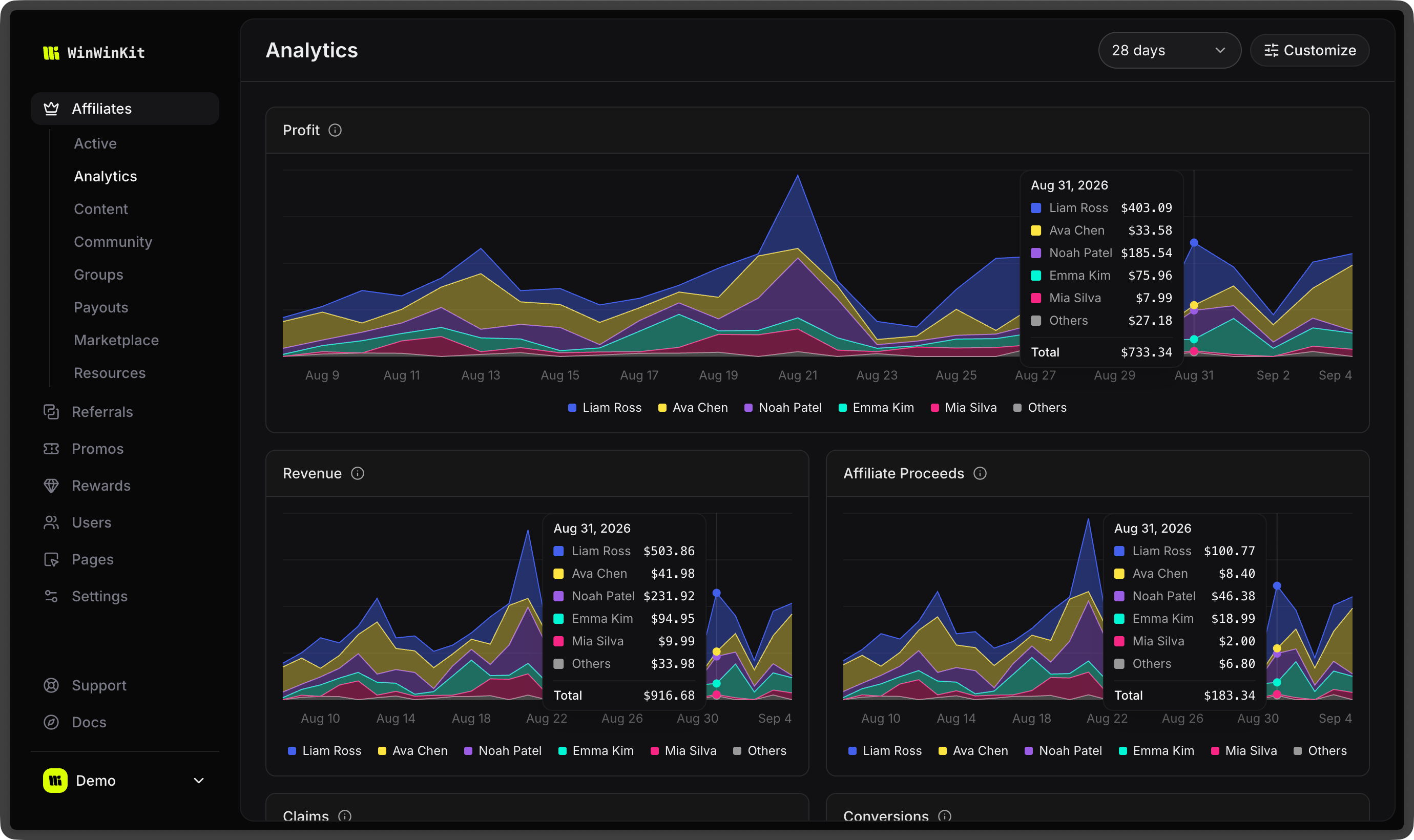1414x840 pixels.
Task: Click the Total $916.68 value in the Revenue tooltip
Action: click(669, 695)
